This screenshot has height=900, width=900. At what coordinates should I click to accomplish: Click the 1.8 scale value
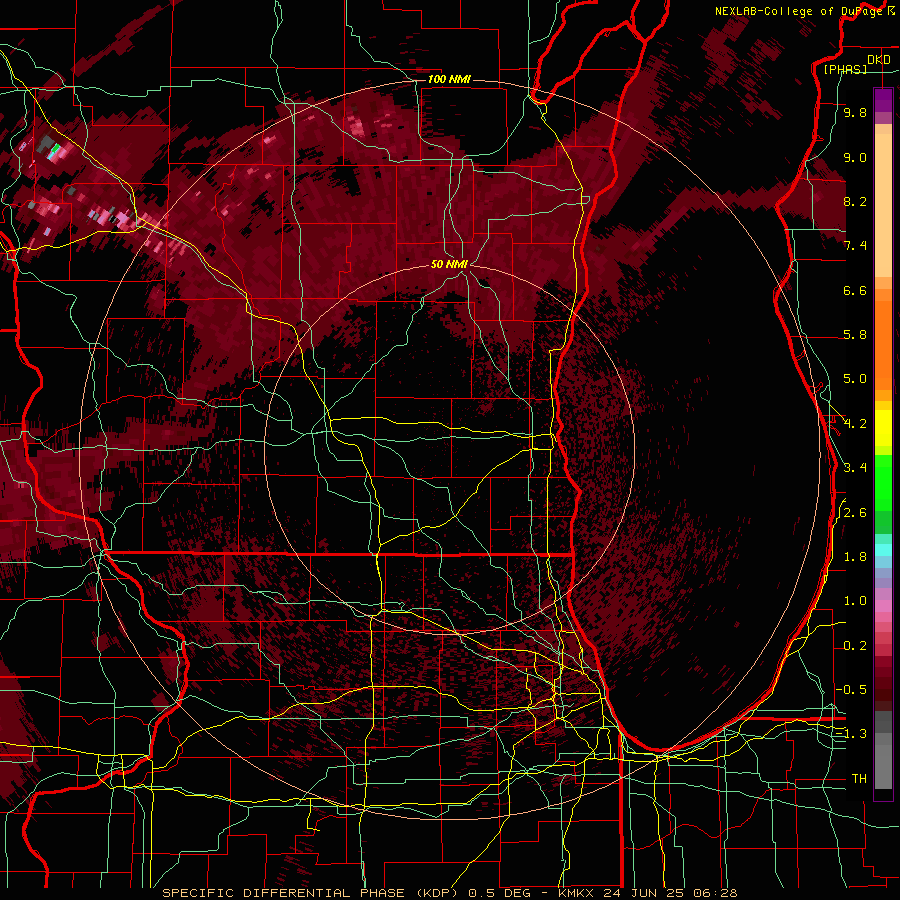pyautogui.click(x=855, y=557)
